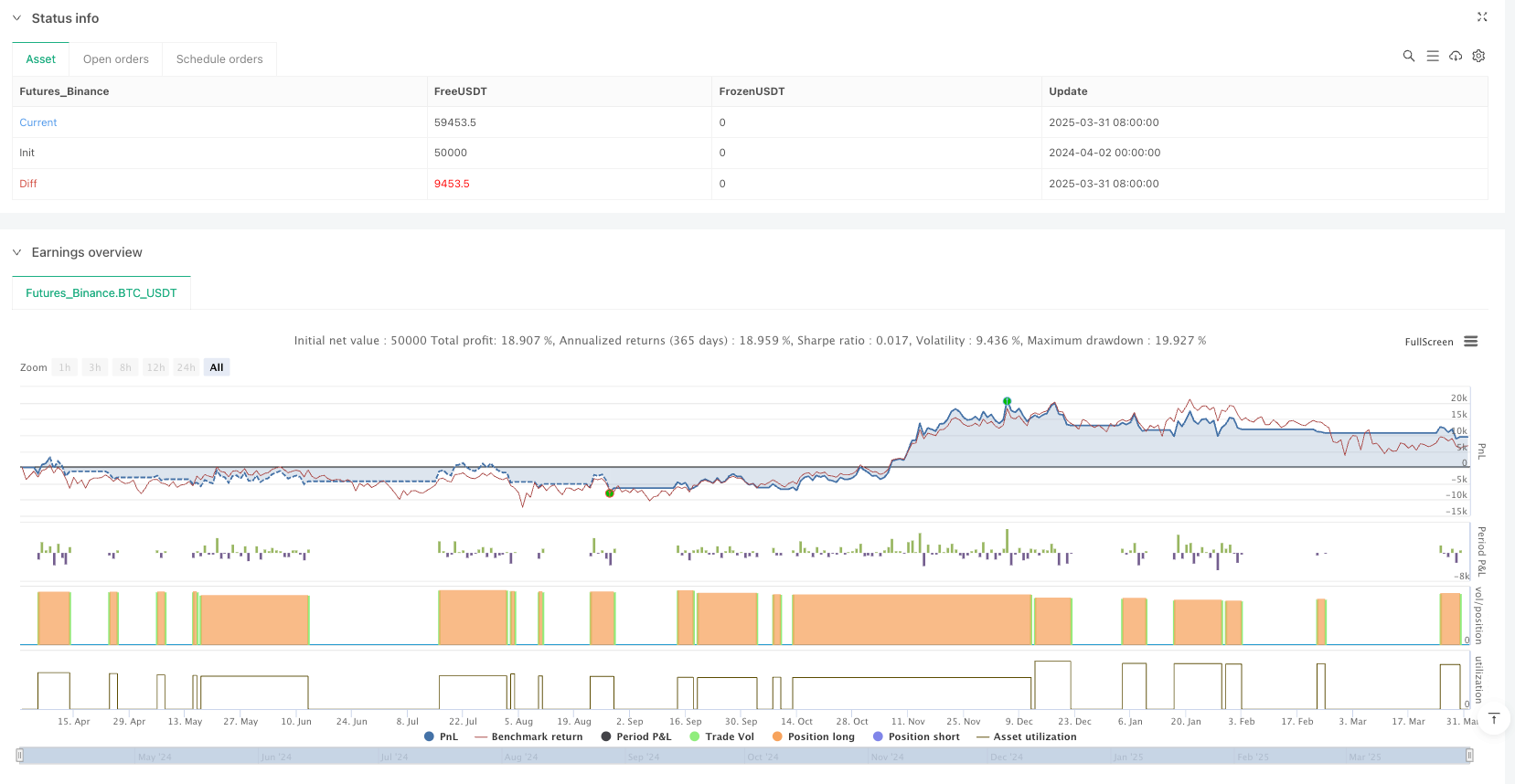Click the 11. Nov date axis label
The height and width of the screenshot is (784, 1515).
[x=908, y=722]
